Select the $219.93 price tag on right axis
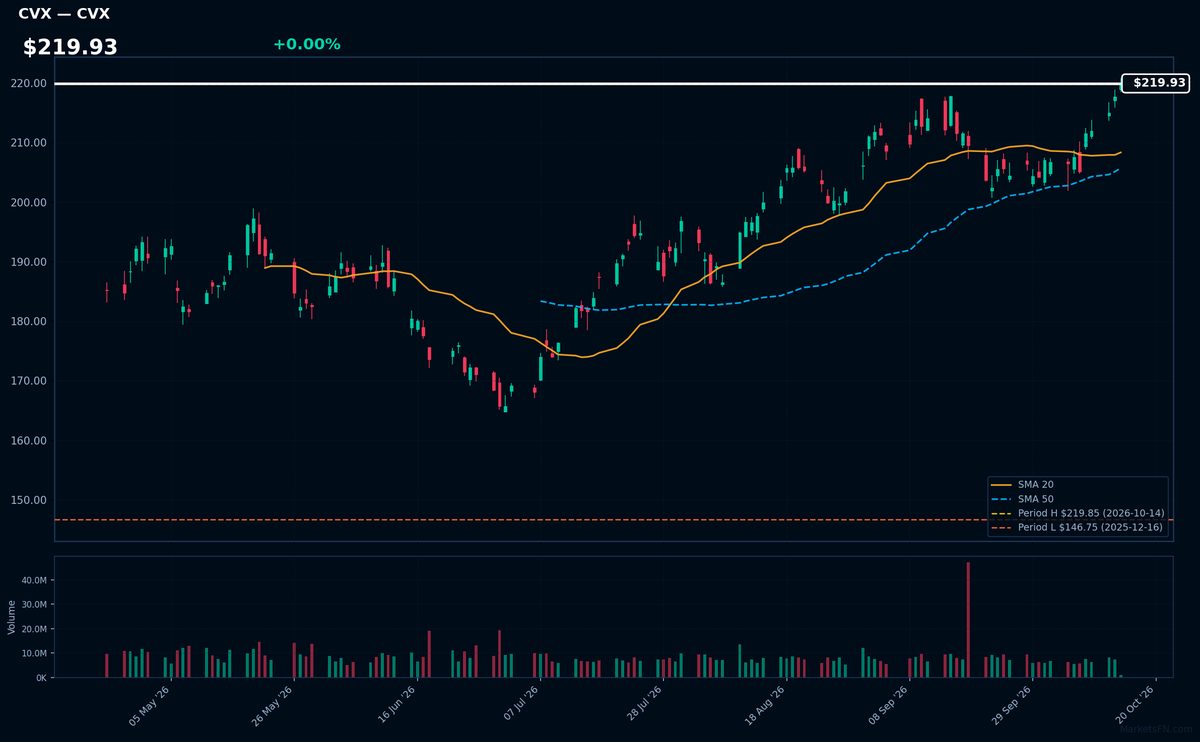 (1156, 83)
